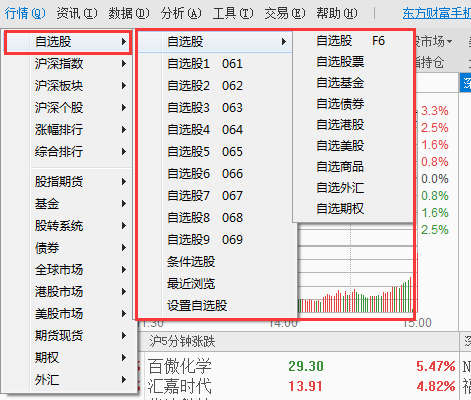471x400 pixels.
Task: Open the 资讯 menu
Action: tap(77, 14)
